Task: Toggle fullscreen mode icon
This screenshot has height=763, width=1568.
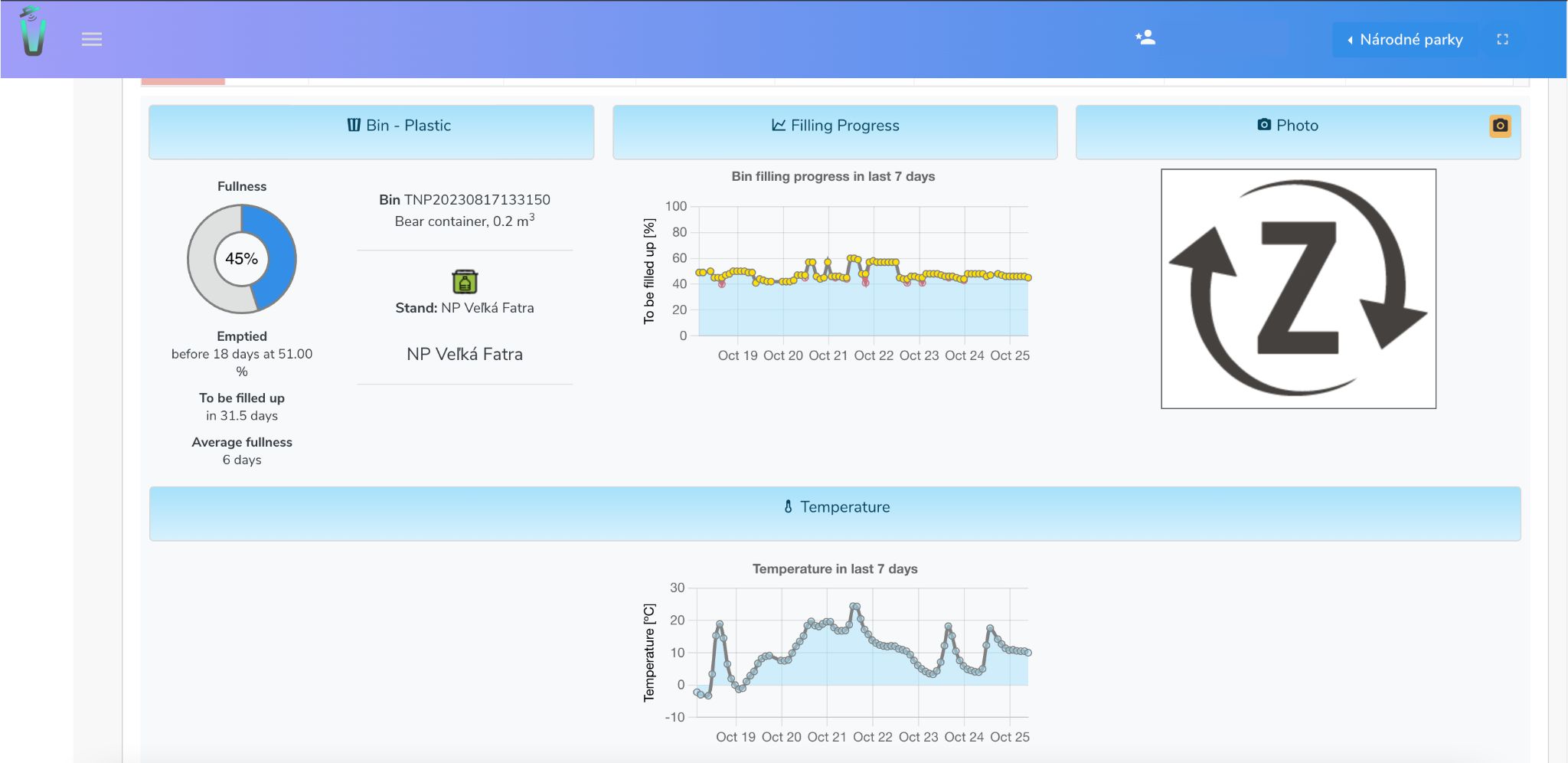Action: click(x=1502, y=39)
